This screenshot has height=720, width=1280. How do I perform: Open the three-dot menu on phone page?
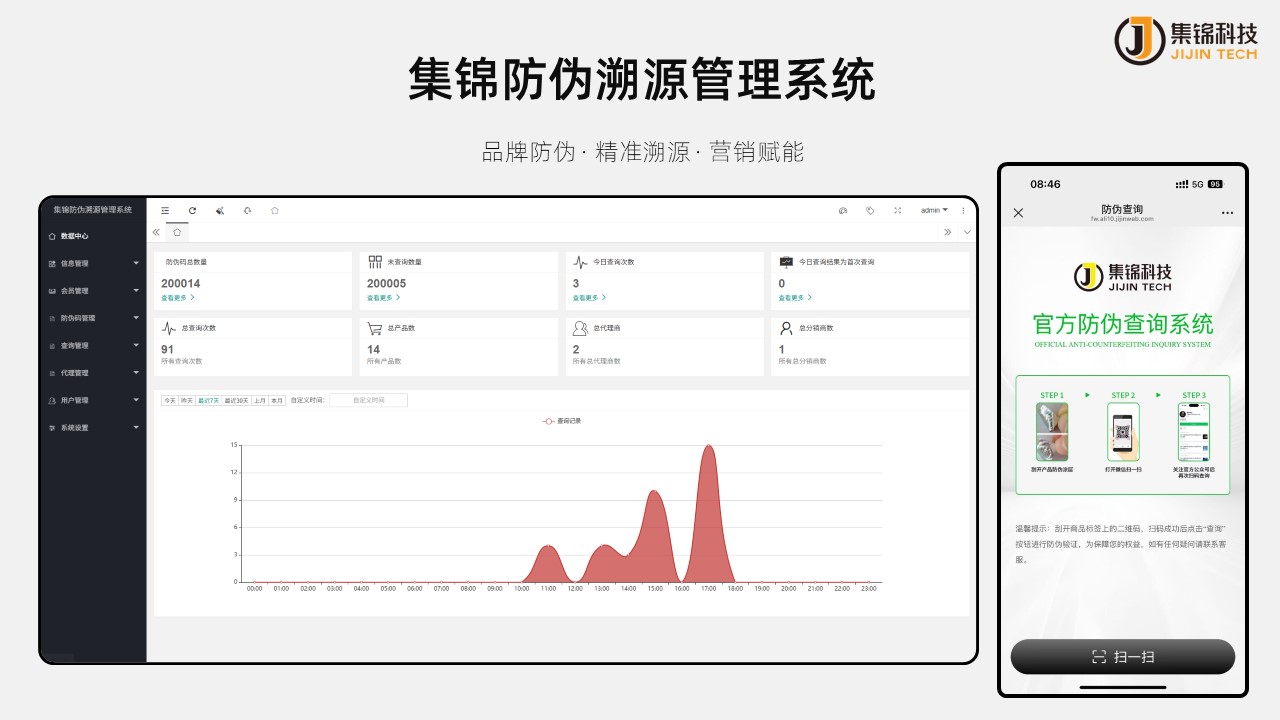(x=1227, y=213)
